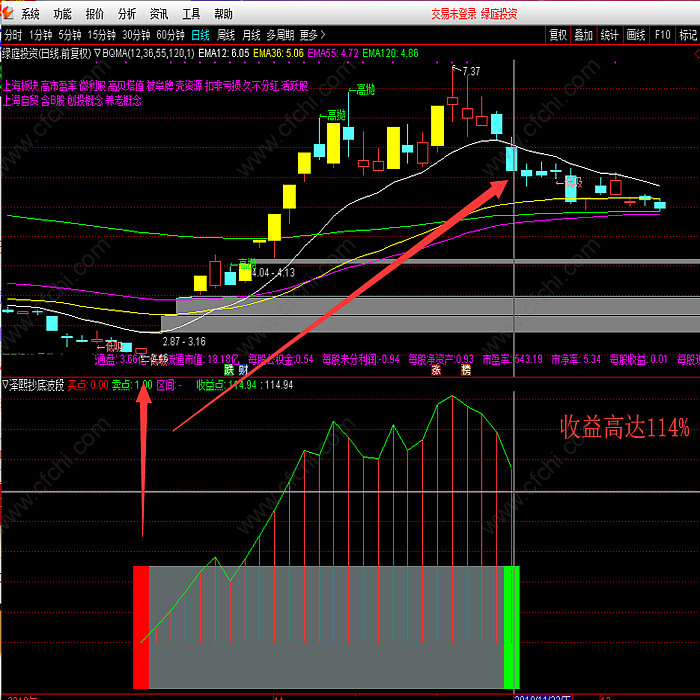Open the 报价 menu
The width and height of the screenshot is (700, 700).
95,14
